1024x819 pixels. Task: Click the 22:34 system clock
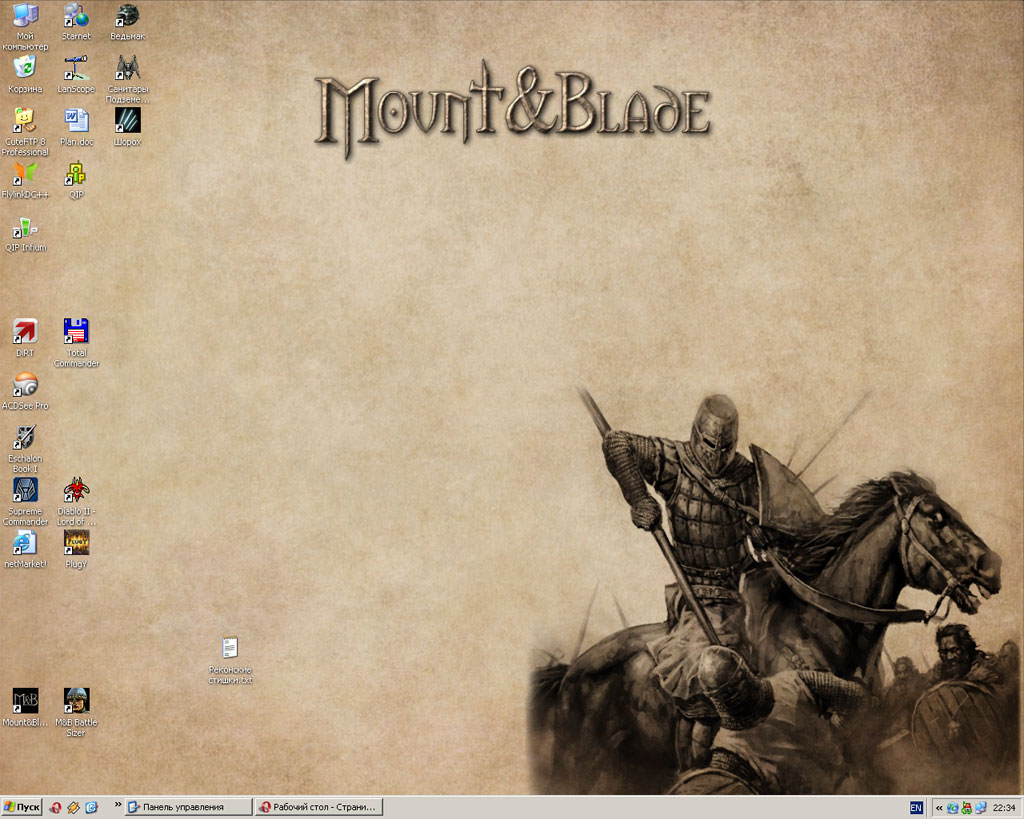click(1004, 808)
